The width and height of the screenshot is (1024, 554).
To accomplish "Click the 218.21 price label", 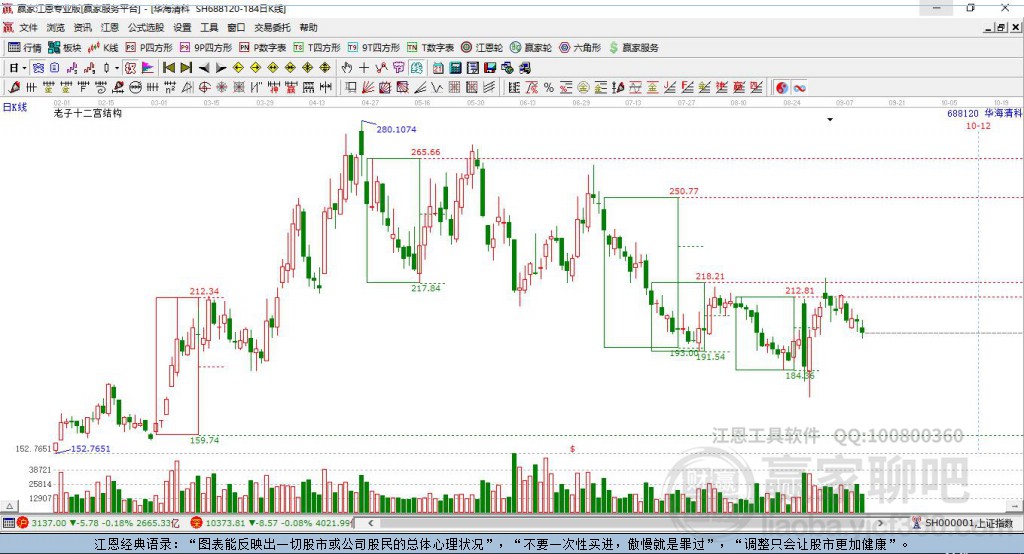I will (x=710, y=276).
